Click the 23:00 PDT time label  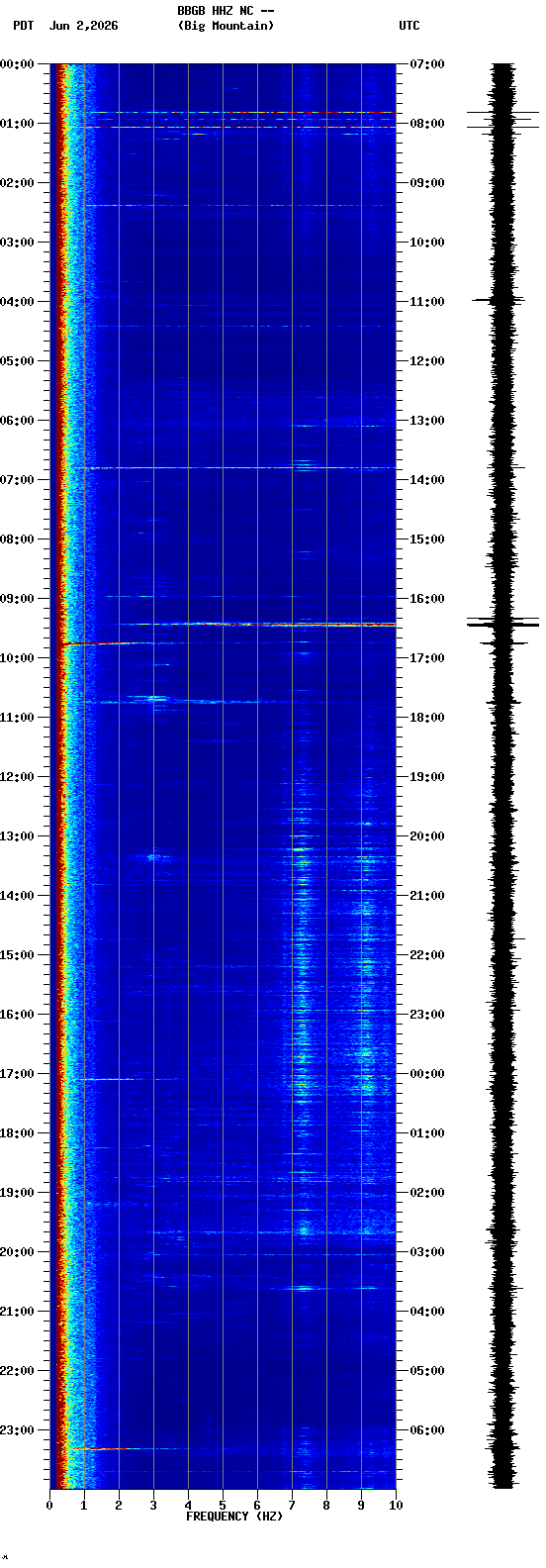tap(18, 1430)
